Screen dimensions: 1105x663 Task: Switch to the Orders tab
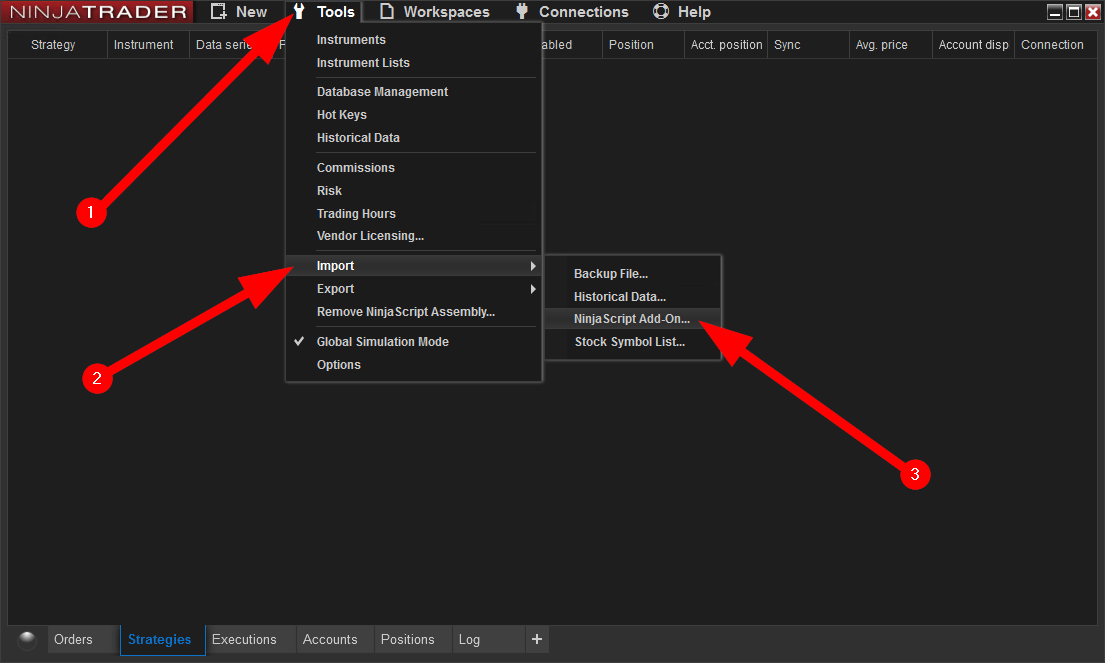pos(73,640)
